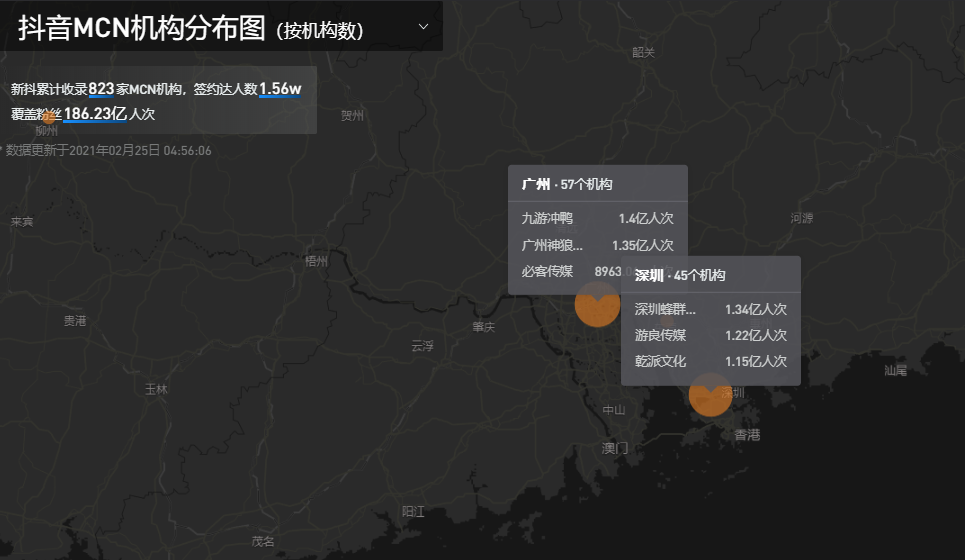This screenshot has width=965, height=560.
Task: Click the 中山 city label on map
Action: click(614, 410)
